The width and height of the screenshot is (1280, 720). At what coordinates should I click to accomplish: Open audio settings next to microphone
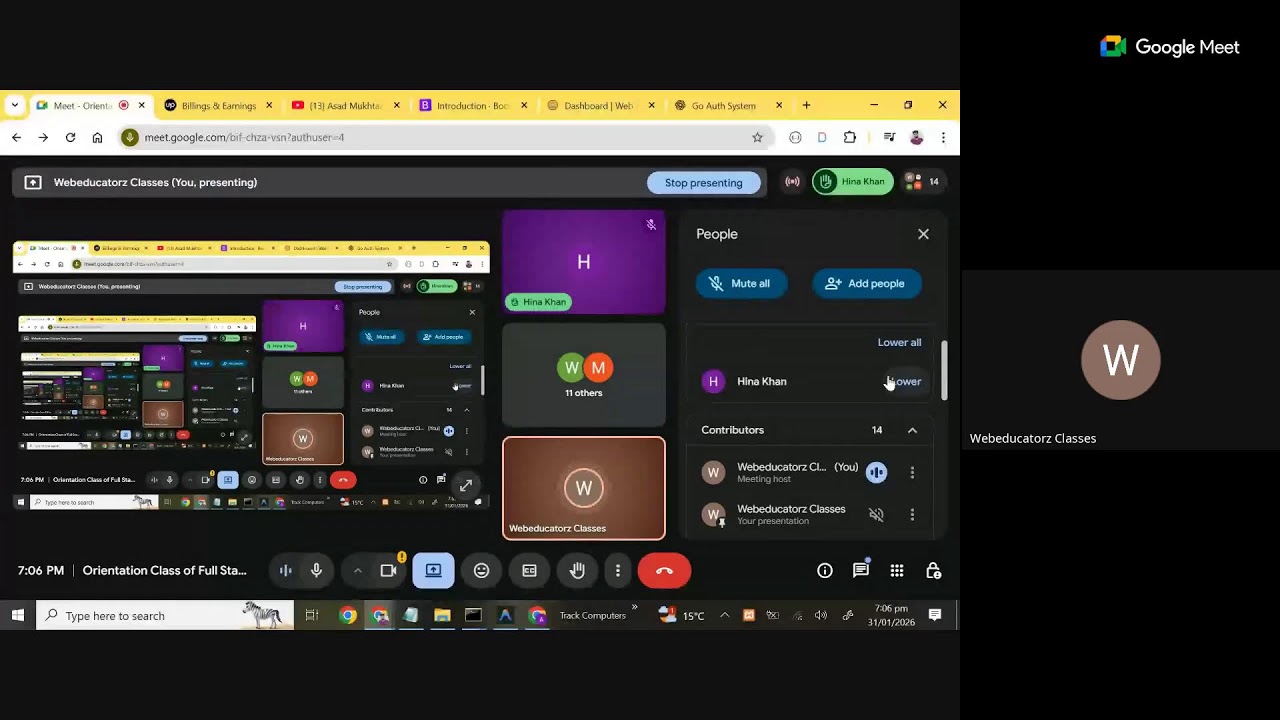(x=285, y=570)
